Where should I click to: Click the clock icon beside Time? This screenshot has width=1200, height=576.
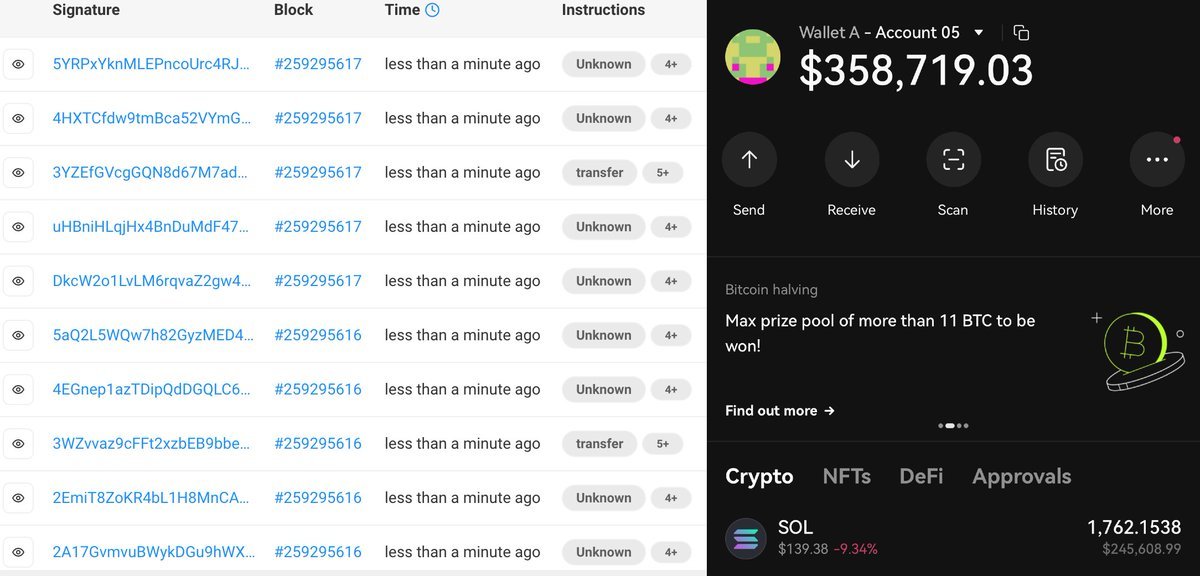pos(432,10)
